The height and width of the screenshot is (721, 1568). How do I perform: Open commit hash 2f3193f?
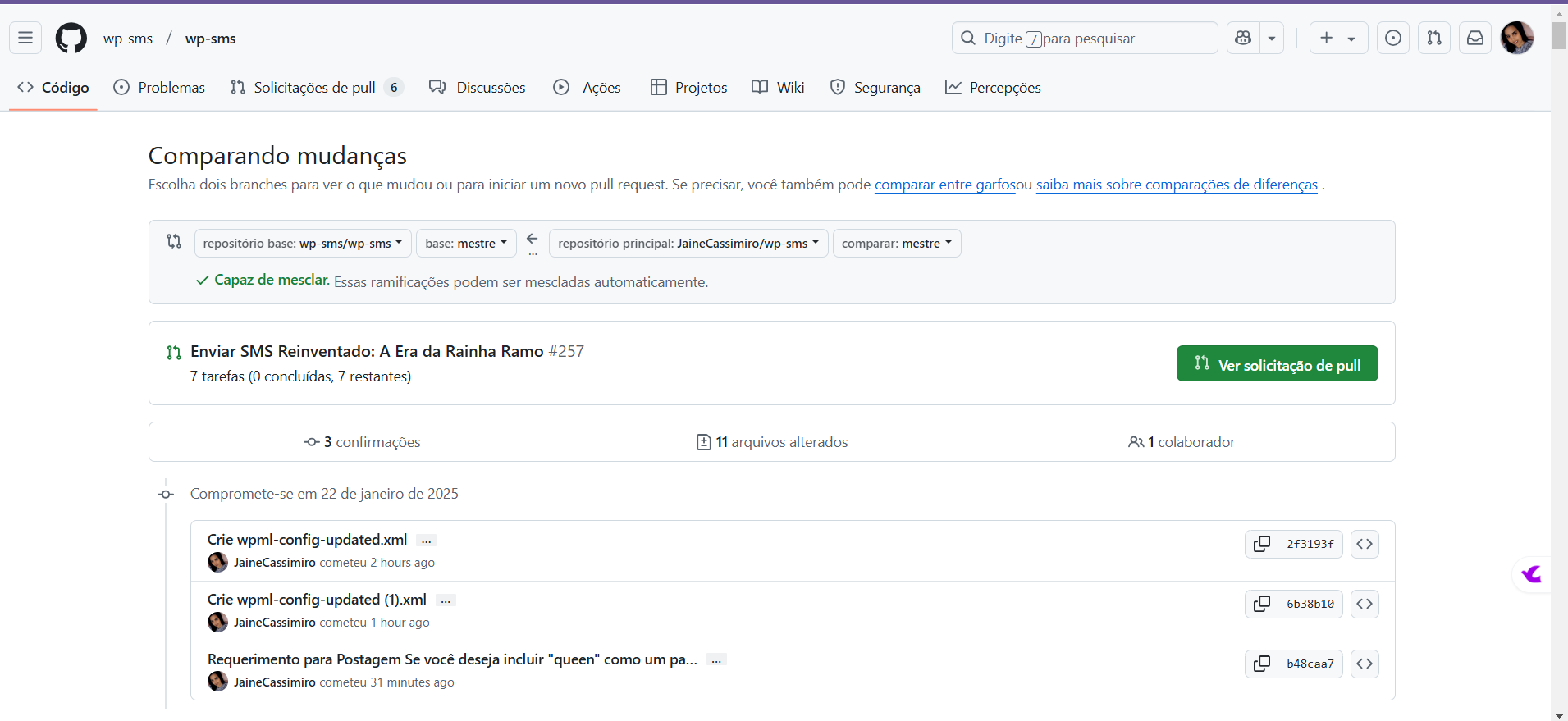pos(1310,544)
